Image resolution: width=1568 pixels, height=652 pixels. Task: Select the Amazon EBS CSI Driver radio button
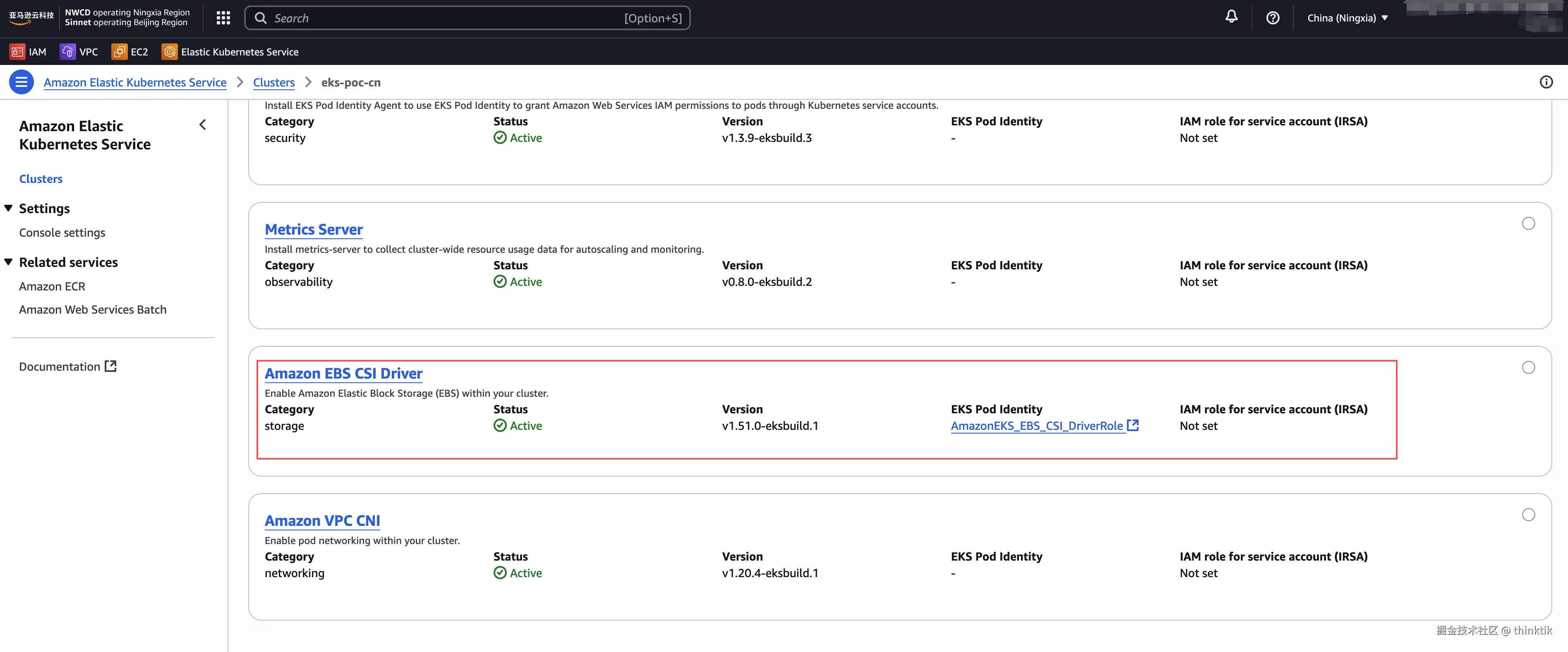[1528, 367]
